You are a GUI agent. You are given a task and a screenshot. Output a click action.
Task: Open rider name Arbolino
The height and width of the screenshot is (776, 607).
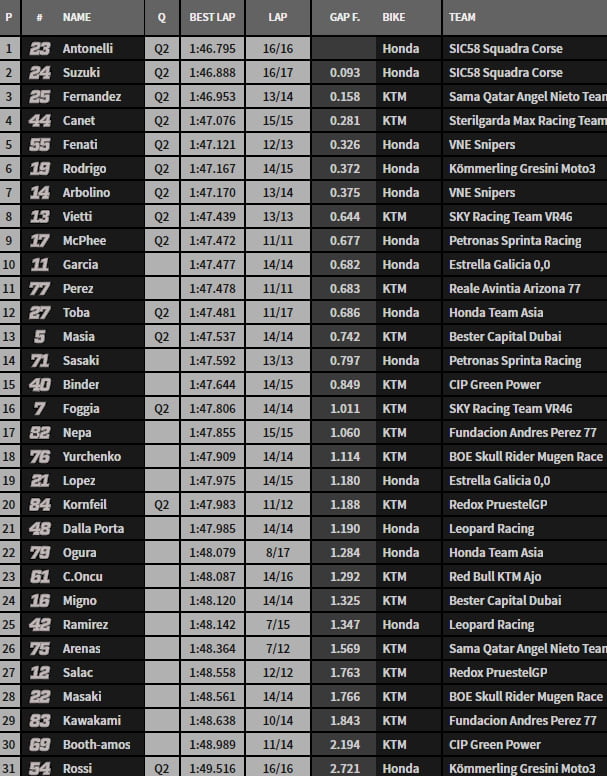coord(86,192)
